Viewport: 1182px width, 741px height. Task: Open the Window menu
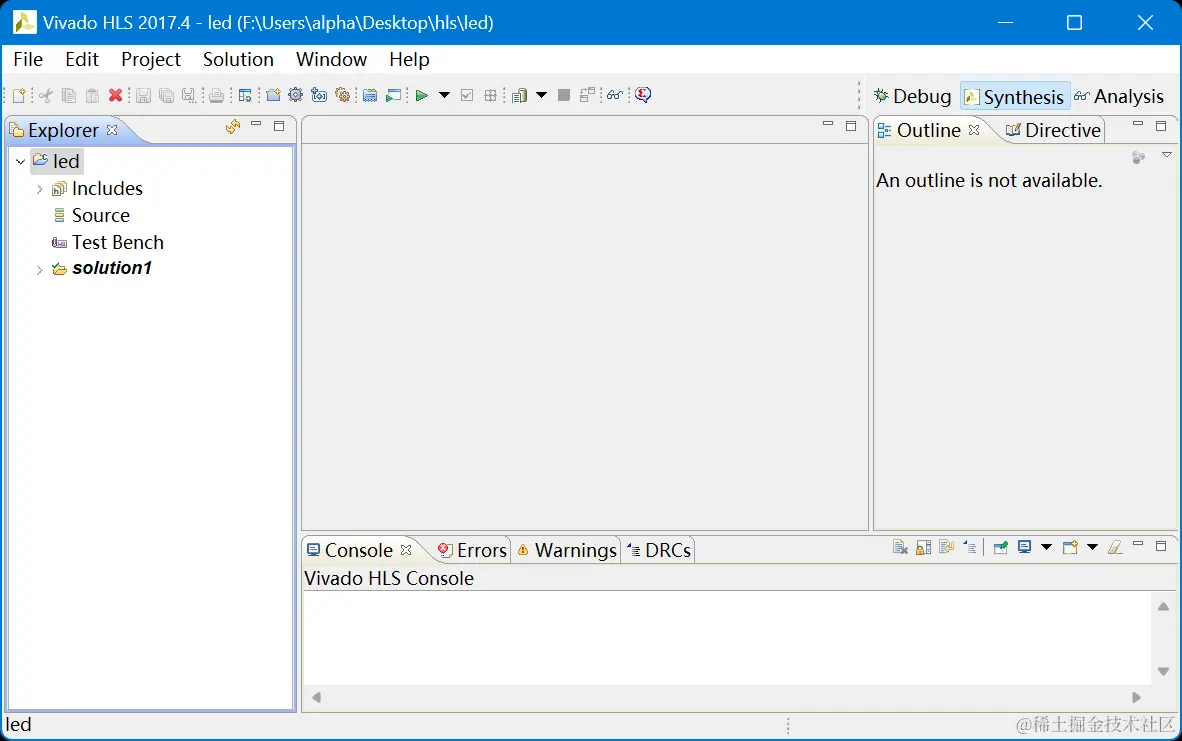pos(332,60)
